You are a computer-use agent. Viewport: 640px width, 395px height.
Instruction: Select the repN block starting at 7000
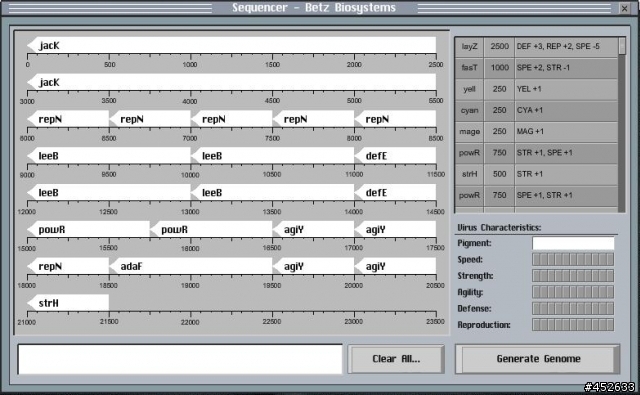coord(231,119)
